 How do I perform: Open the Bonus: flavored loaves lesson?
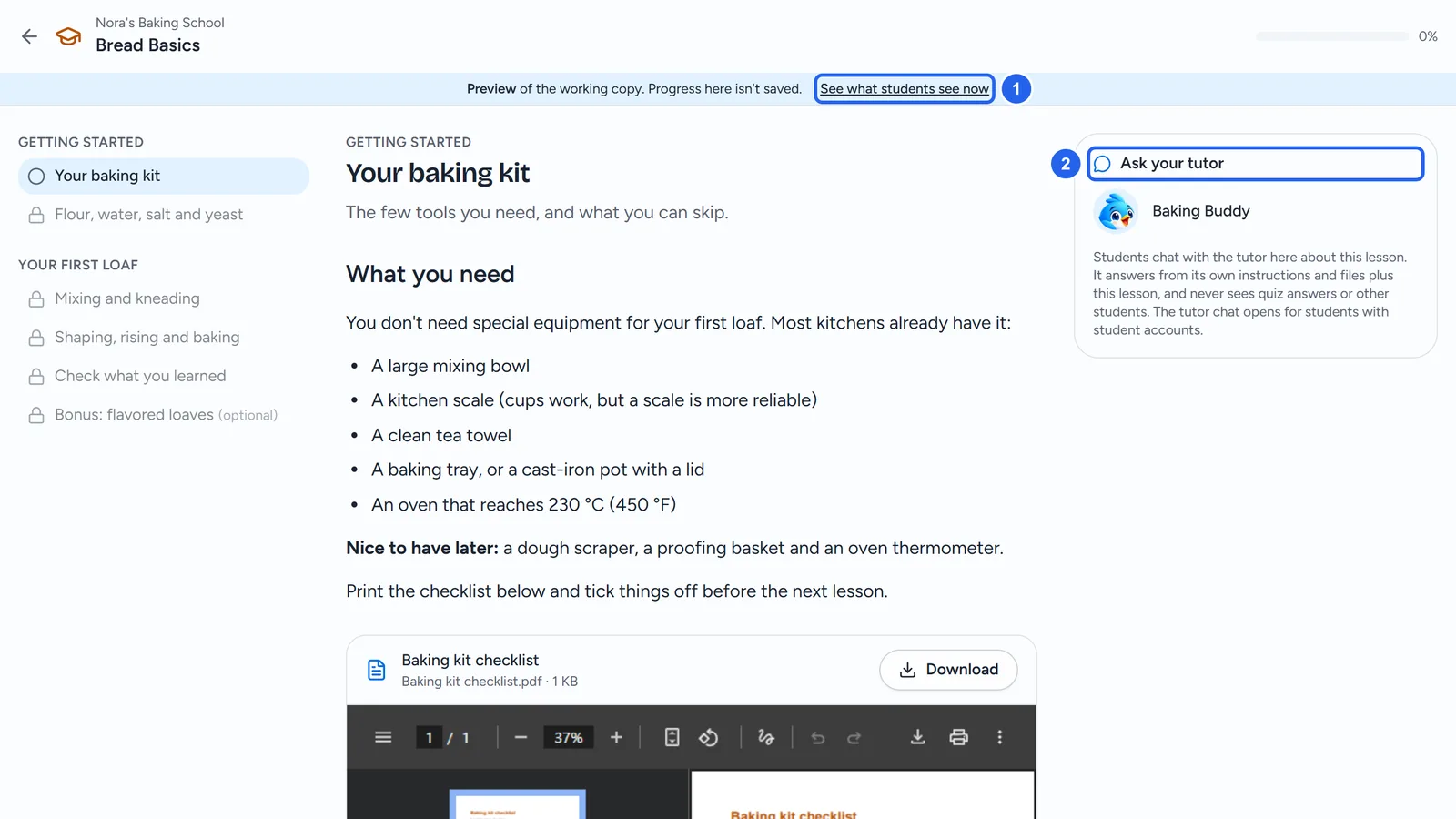164,415
